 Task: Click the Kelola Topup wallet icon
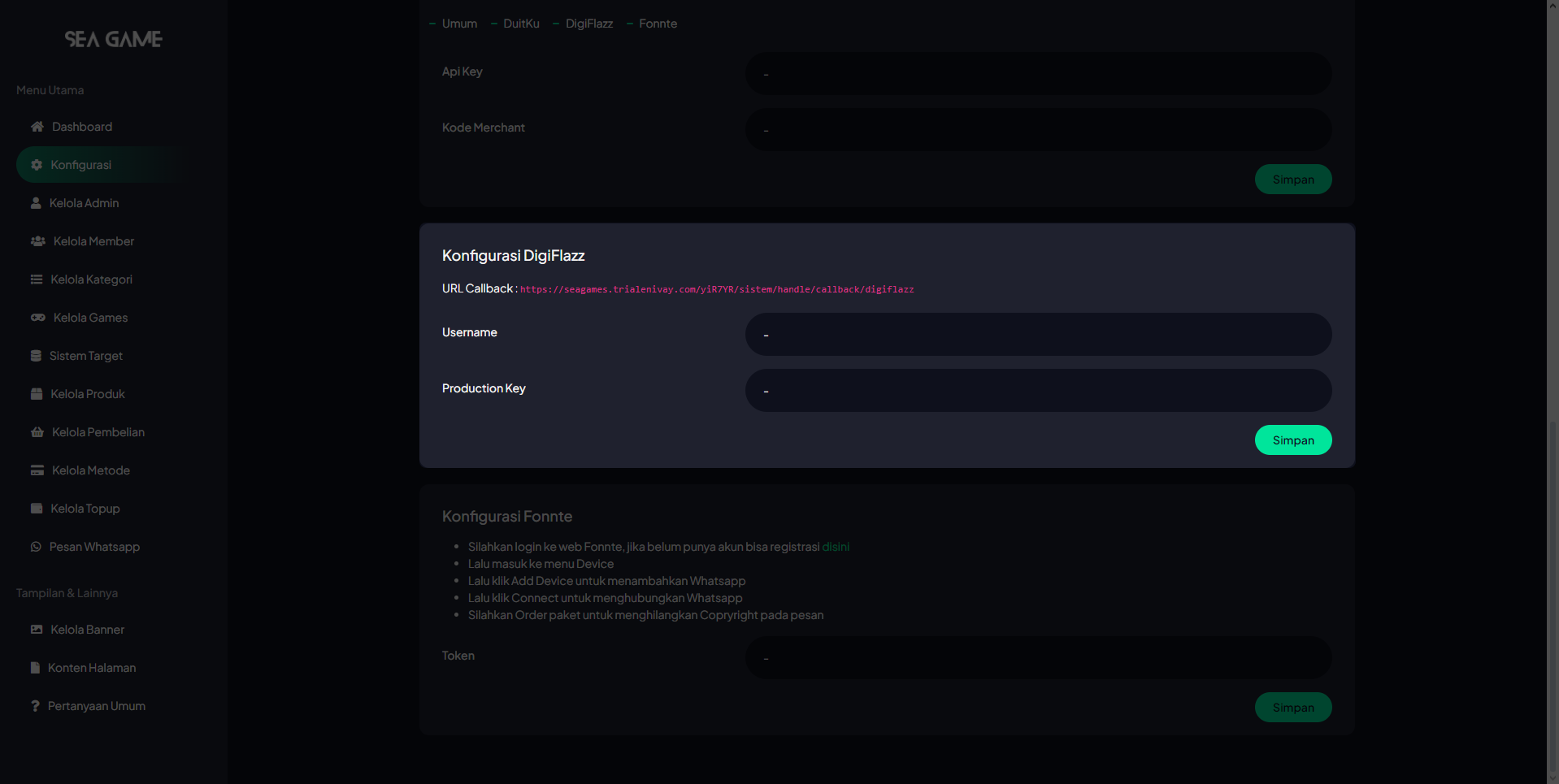coord(37,509)
